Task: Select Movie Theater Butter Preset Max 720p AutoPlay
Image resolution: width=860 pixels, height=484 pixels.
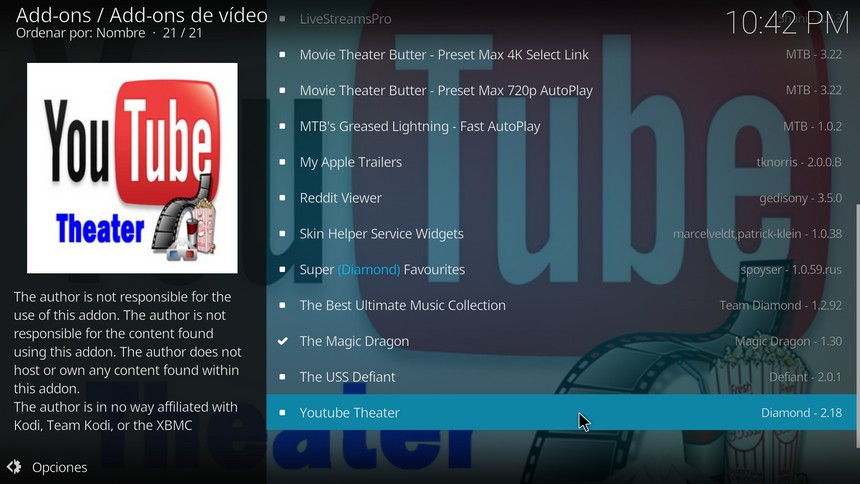Action: pyautogui.click(x=561, y=90)
